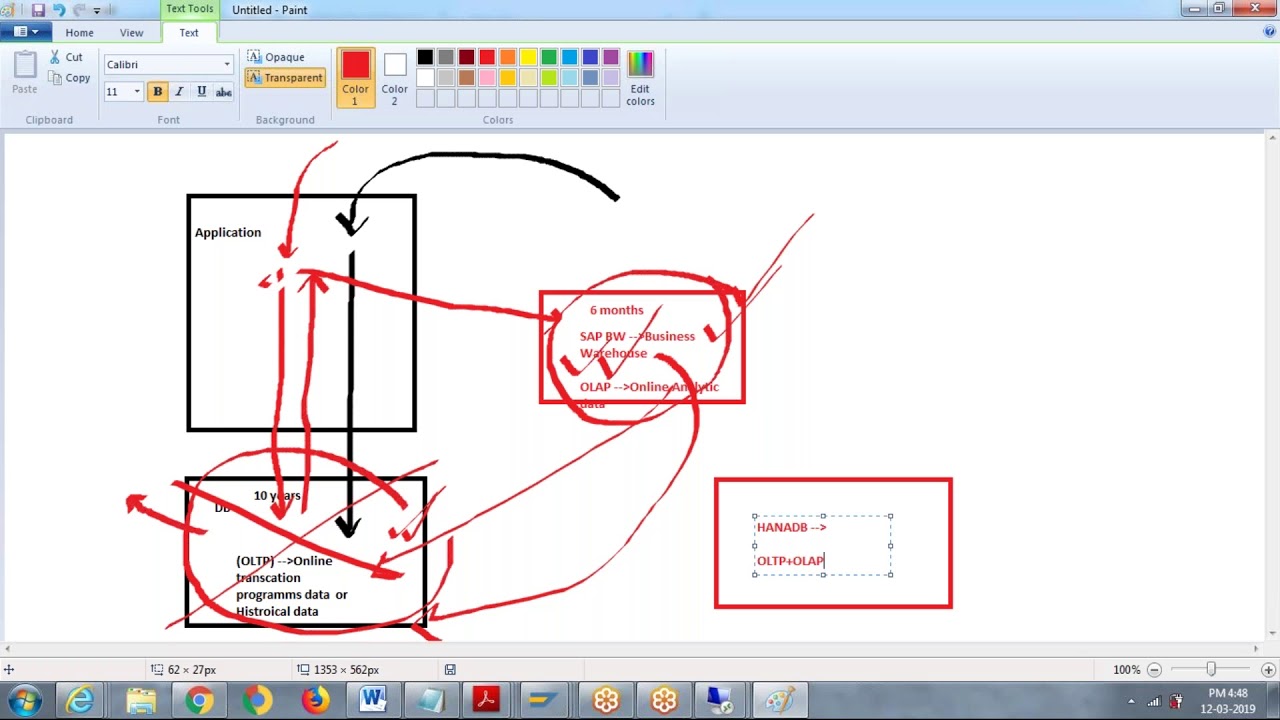The width and height of the screenshot is (1280, 720).
Task: Click the zoom out minus button
Action: [x=1154, y=670]
